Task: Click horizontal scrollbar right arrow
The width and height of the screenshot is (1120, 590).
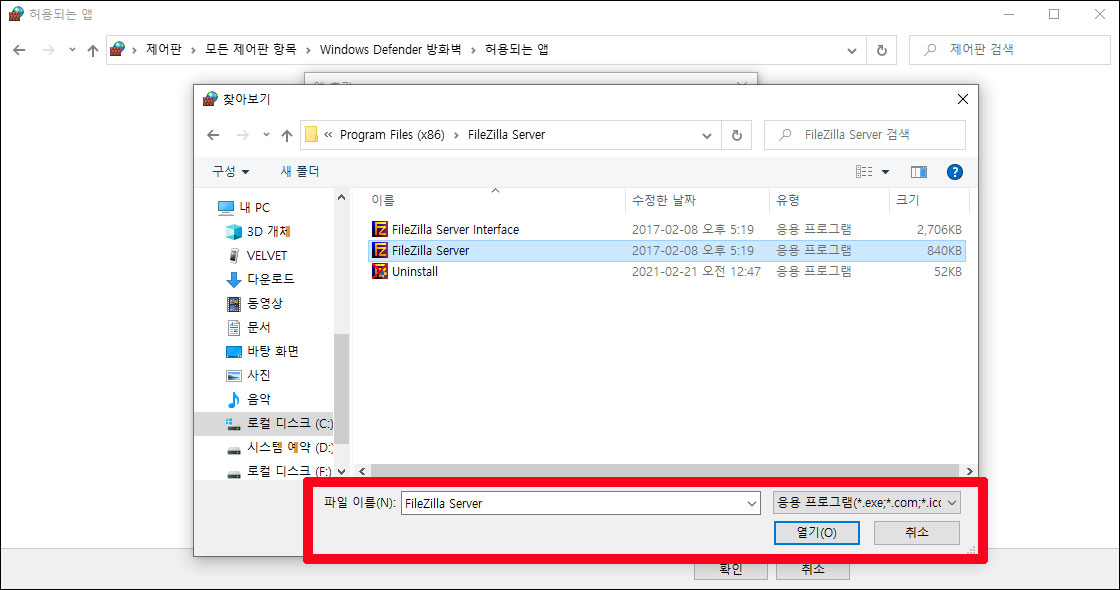Action: pyautogui.click(x=969, y=471)
